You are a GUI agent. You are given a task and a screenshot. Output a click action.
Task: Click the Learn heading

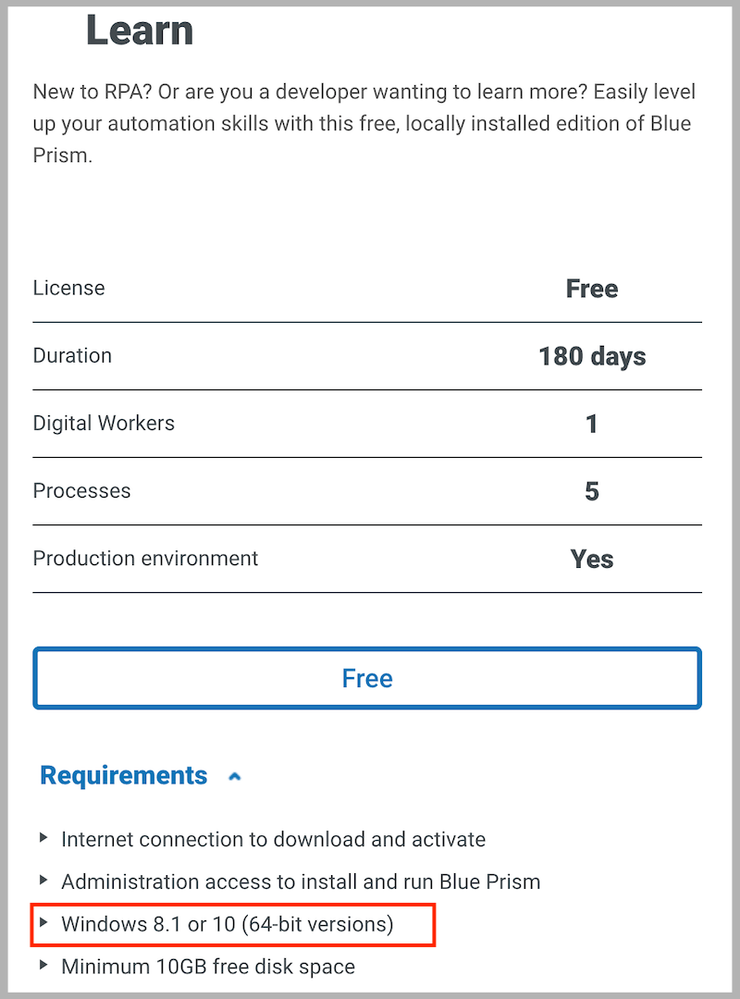click(139, 30)
